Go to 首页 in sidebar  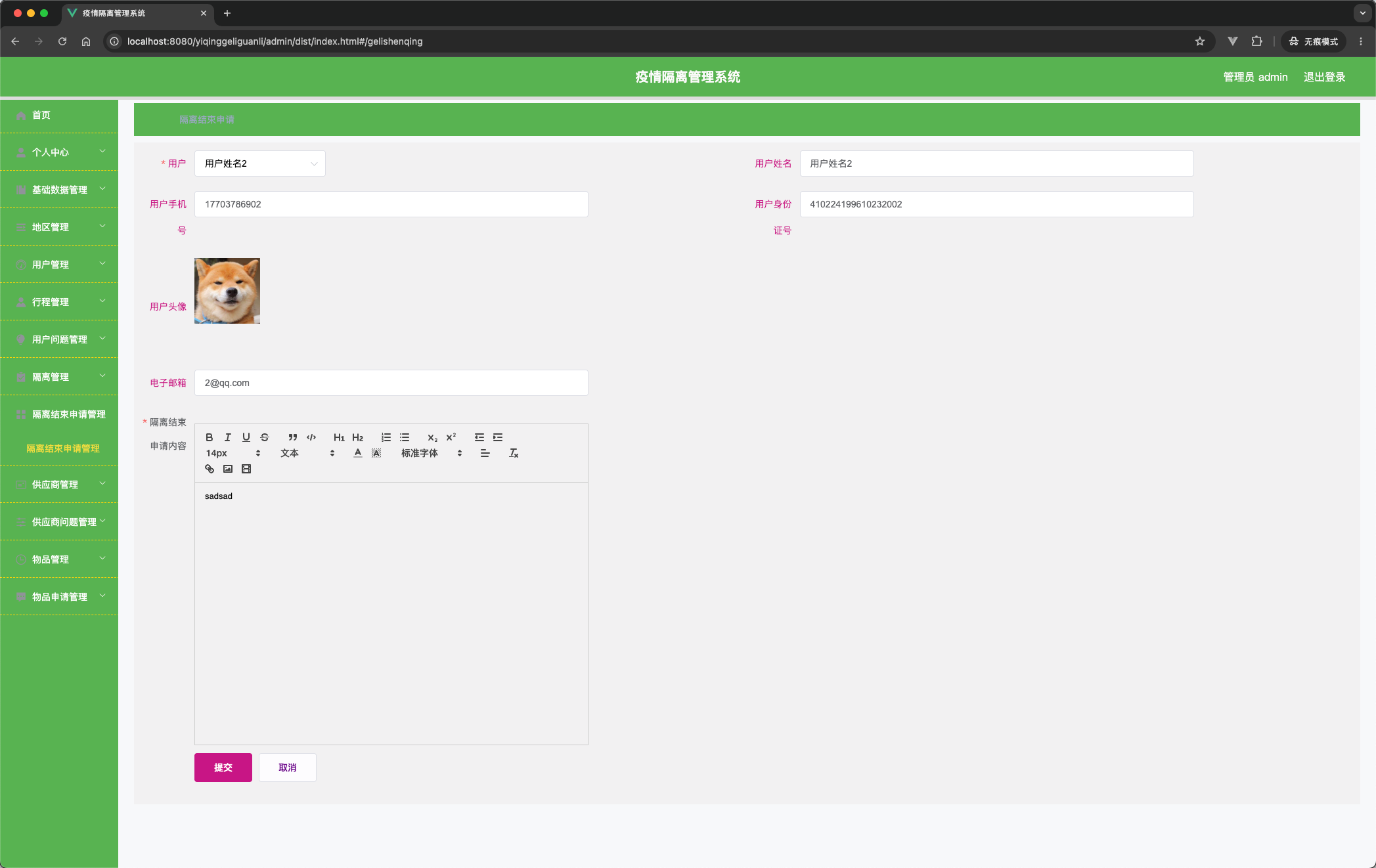click(x=59, y=115)
